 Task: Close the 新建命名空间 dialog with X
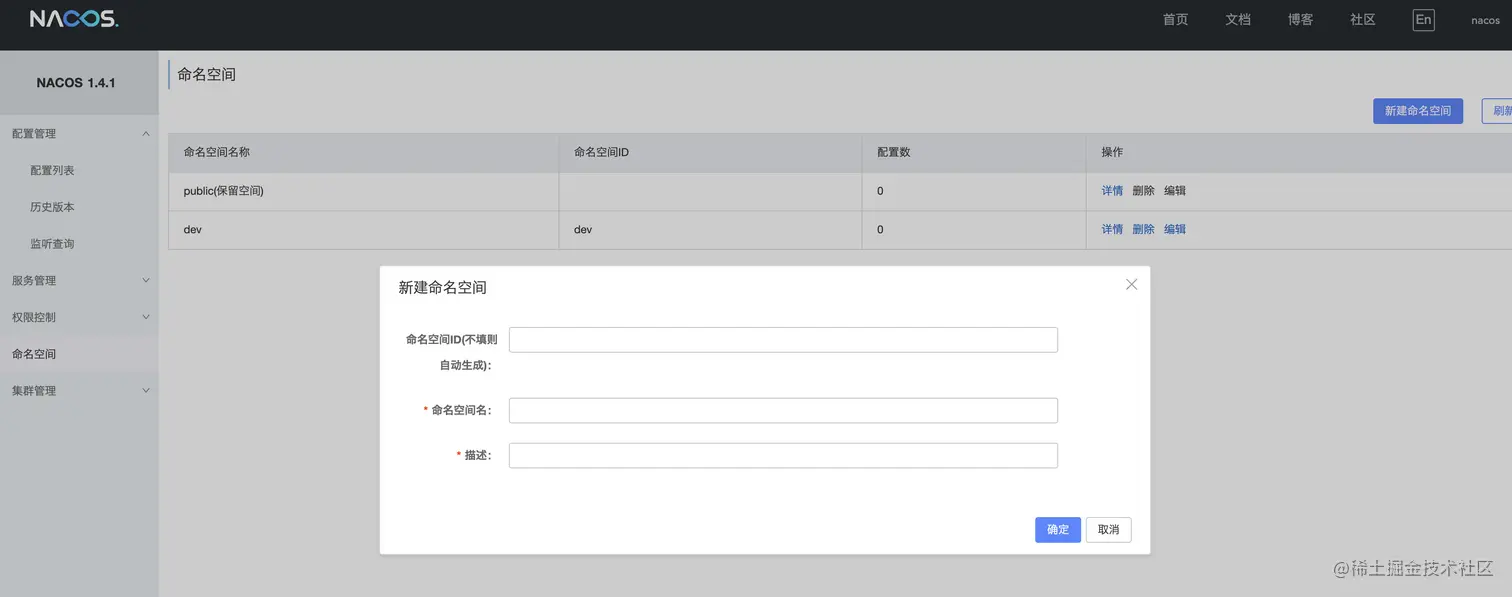click(x=1131, y=284)
